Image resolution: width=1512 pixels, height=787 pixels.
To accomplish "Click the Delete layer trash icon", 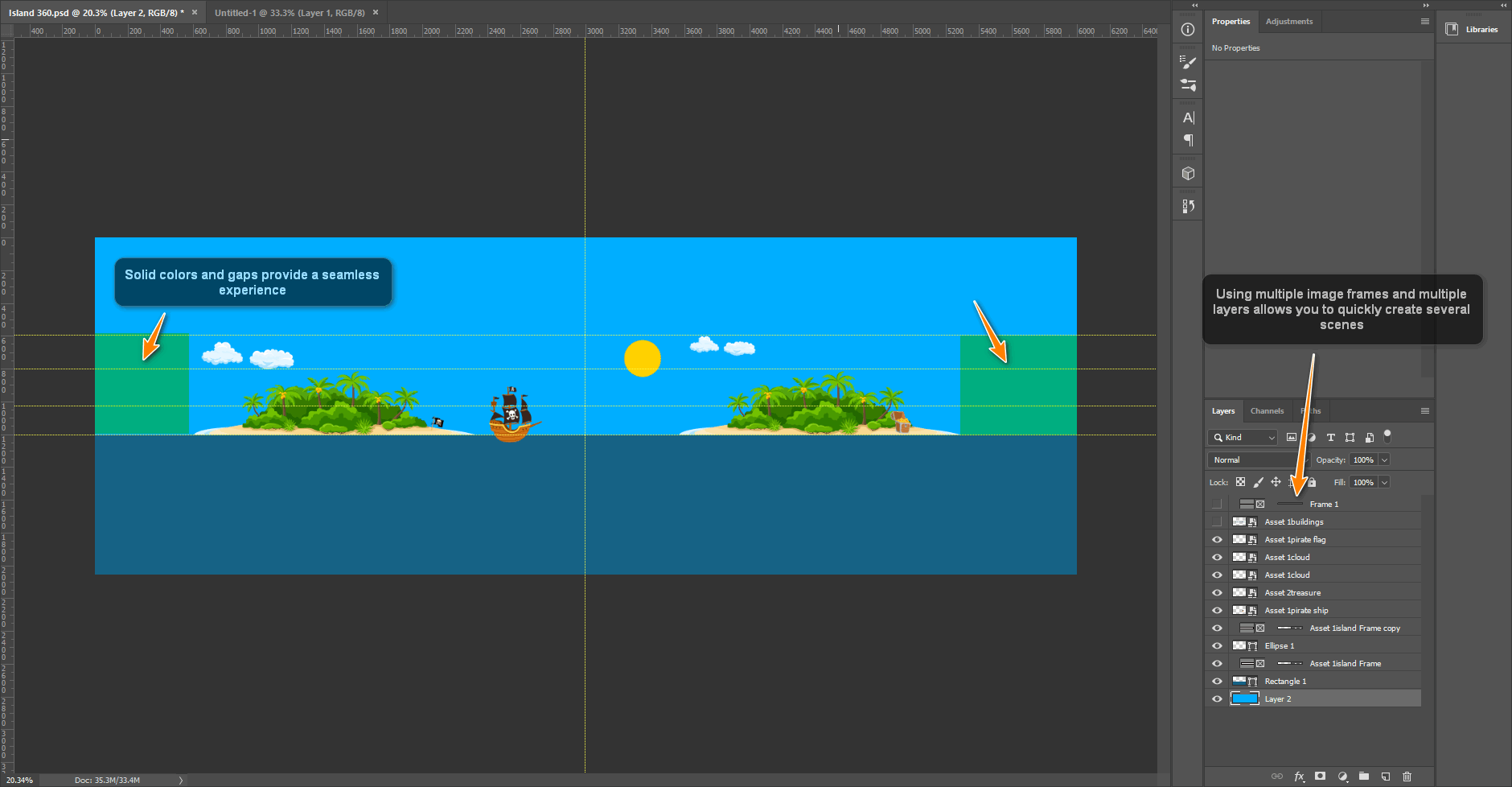I will coord(1407,777).
